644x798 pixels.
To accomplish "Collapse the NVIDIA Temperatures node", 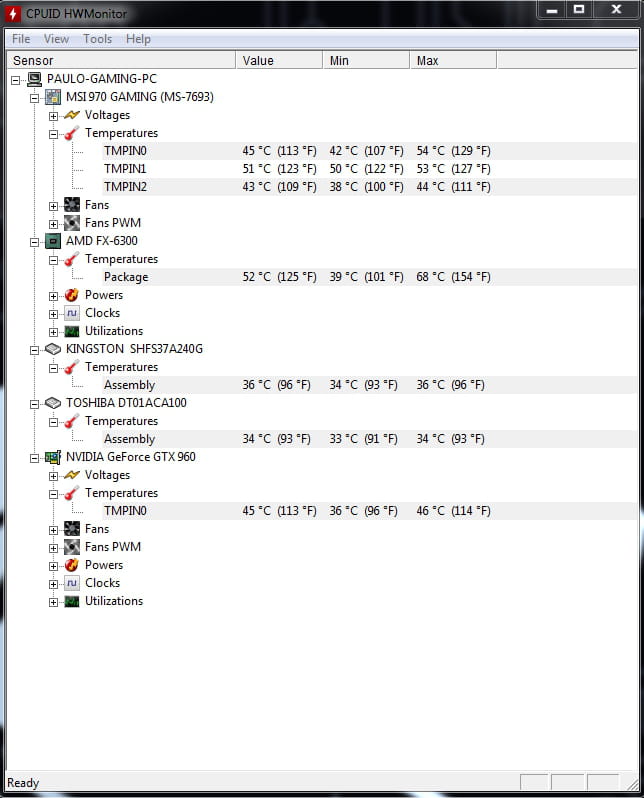I will (53, 493).
